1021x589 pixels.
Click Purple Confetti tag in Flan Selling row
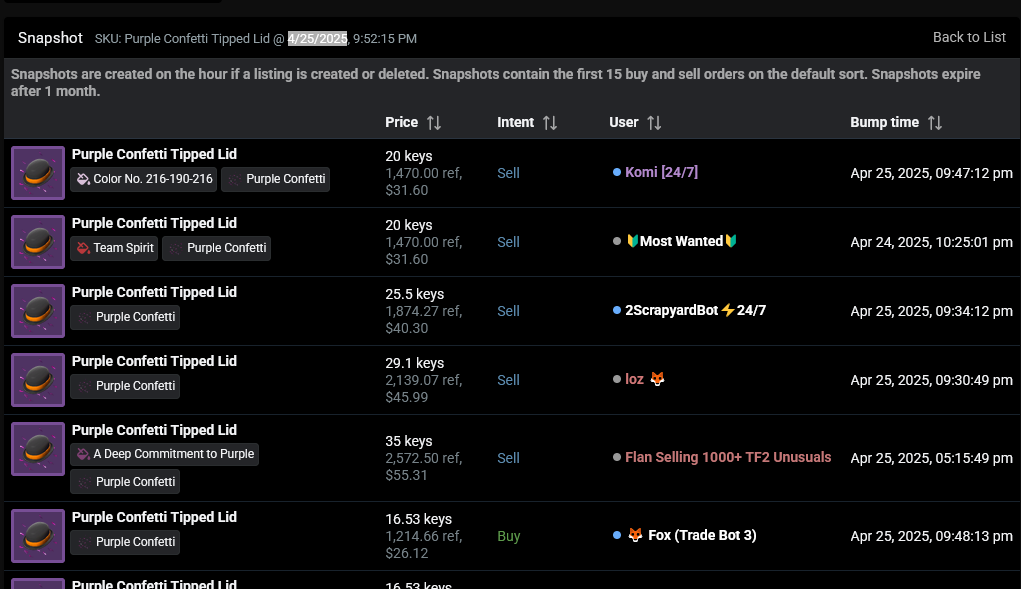pyautogui.click(x=125, y=482)
